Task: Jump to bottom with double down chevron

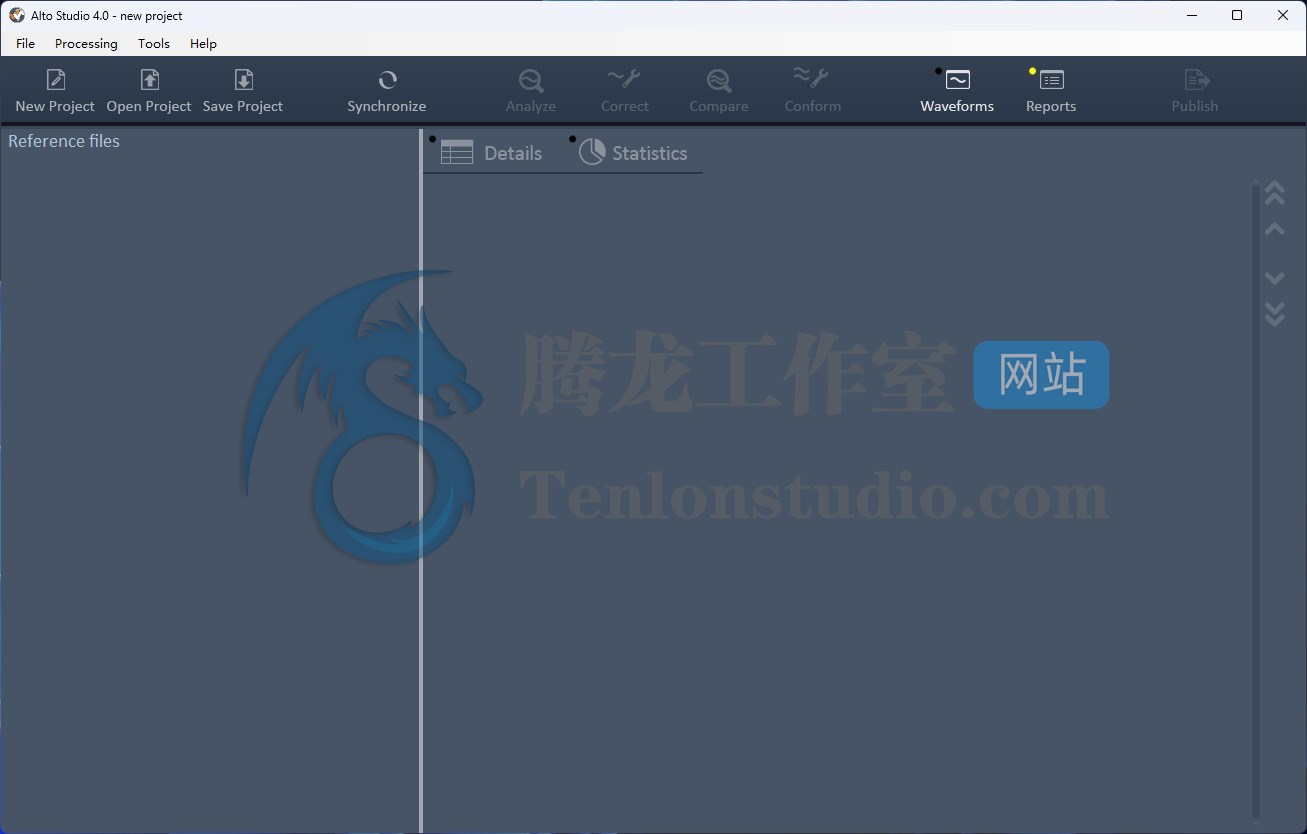Action: 1275,314
